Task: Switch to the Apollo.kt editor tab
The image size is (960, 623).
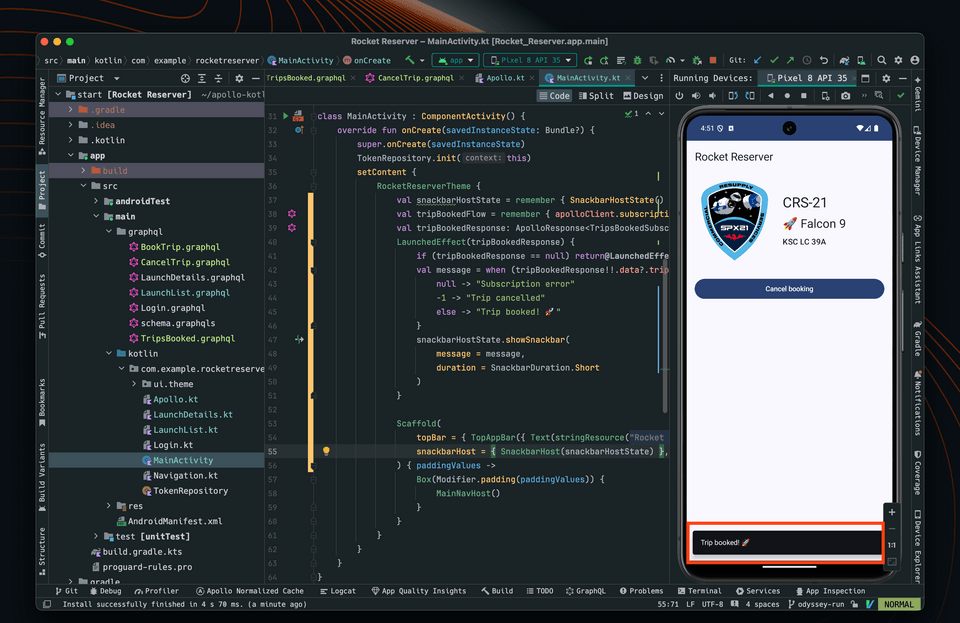Action: click(x=505, y=78)
